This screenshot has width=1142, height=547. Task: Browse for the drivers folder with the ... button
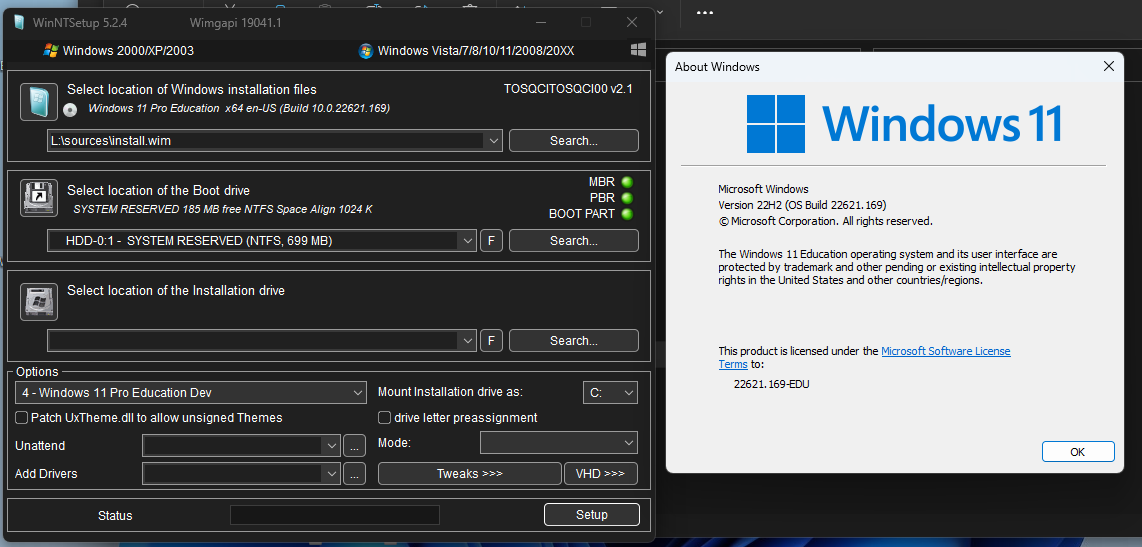[x=354, y=474]
